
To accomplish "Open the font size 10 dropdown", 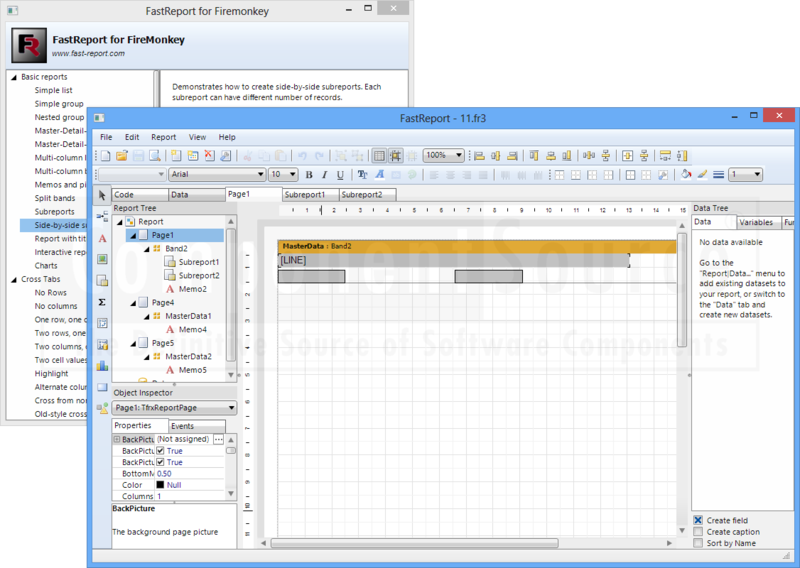I will point(292,175).
